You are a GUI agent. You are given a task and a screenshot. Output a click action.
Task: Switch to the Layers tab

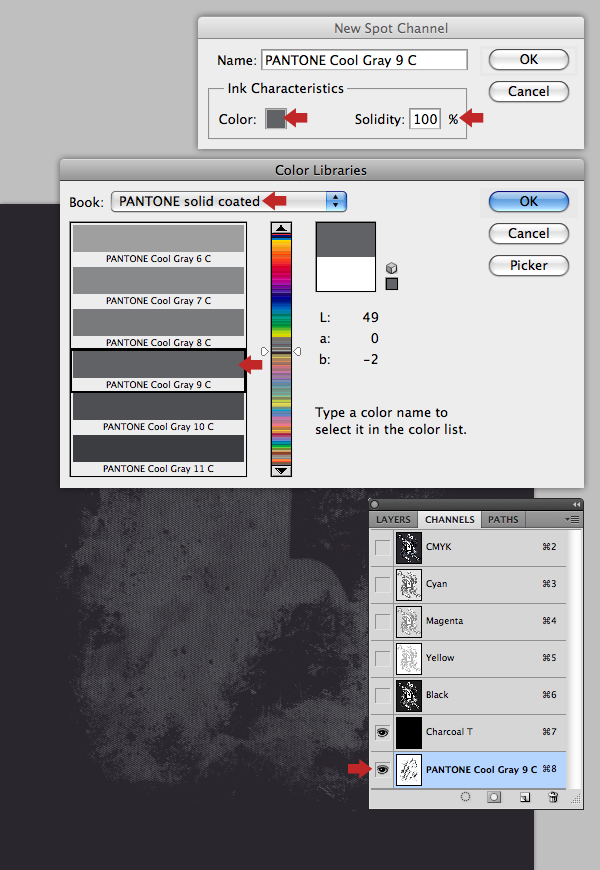point(393,520)
